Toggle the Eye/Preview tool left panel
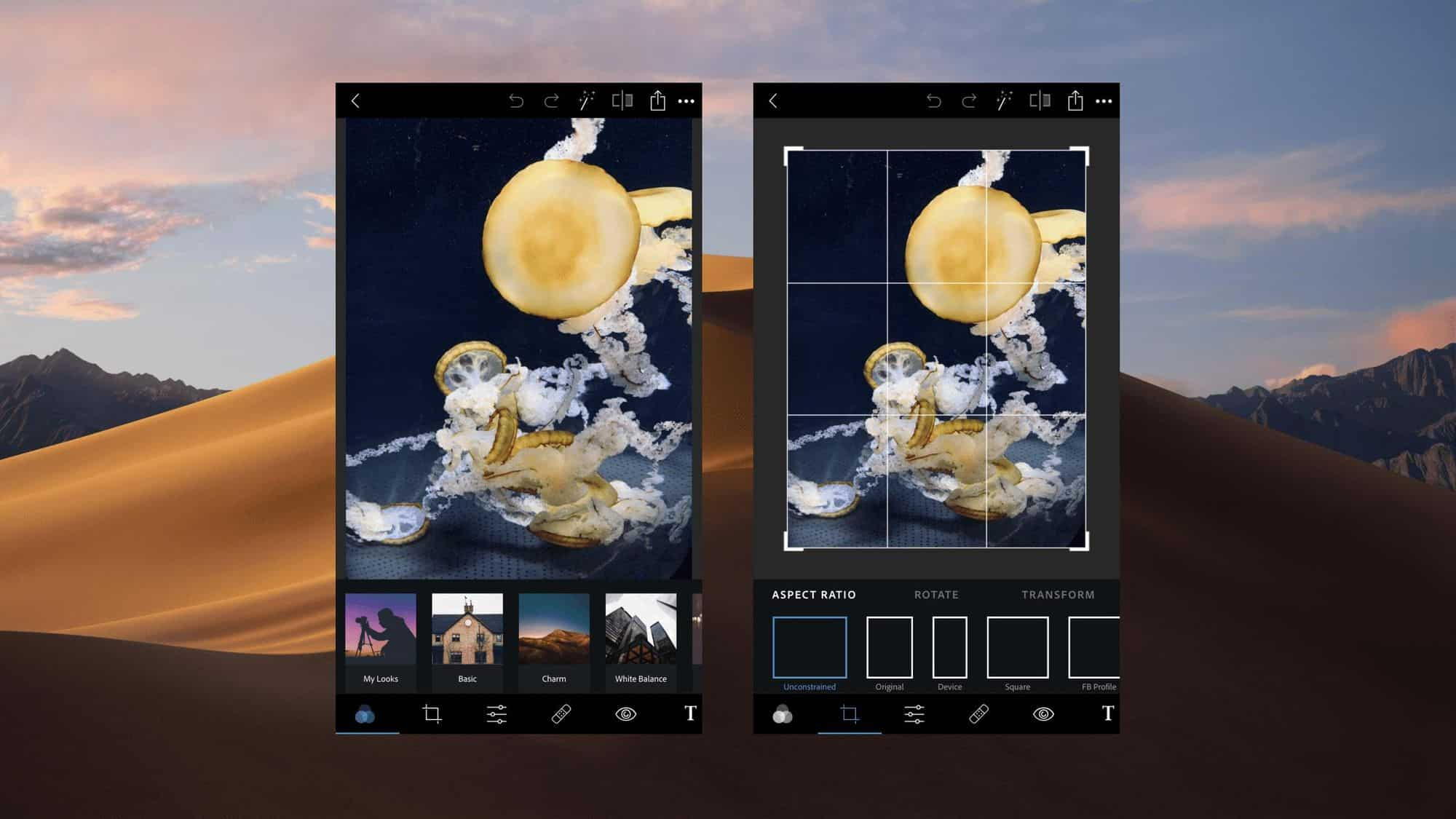Viewport: 1456px width, 819px height. click(x=626, y=714)
